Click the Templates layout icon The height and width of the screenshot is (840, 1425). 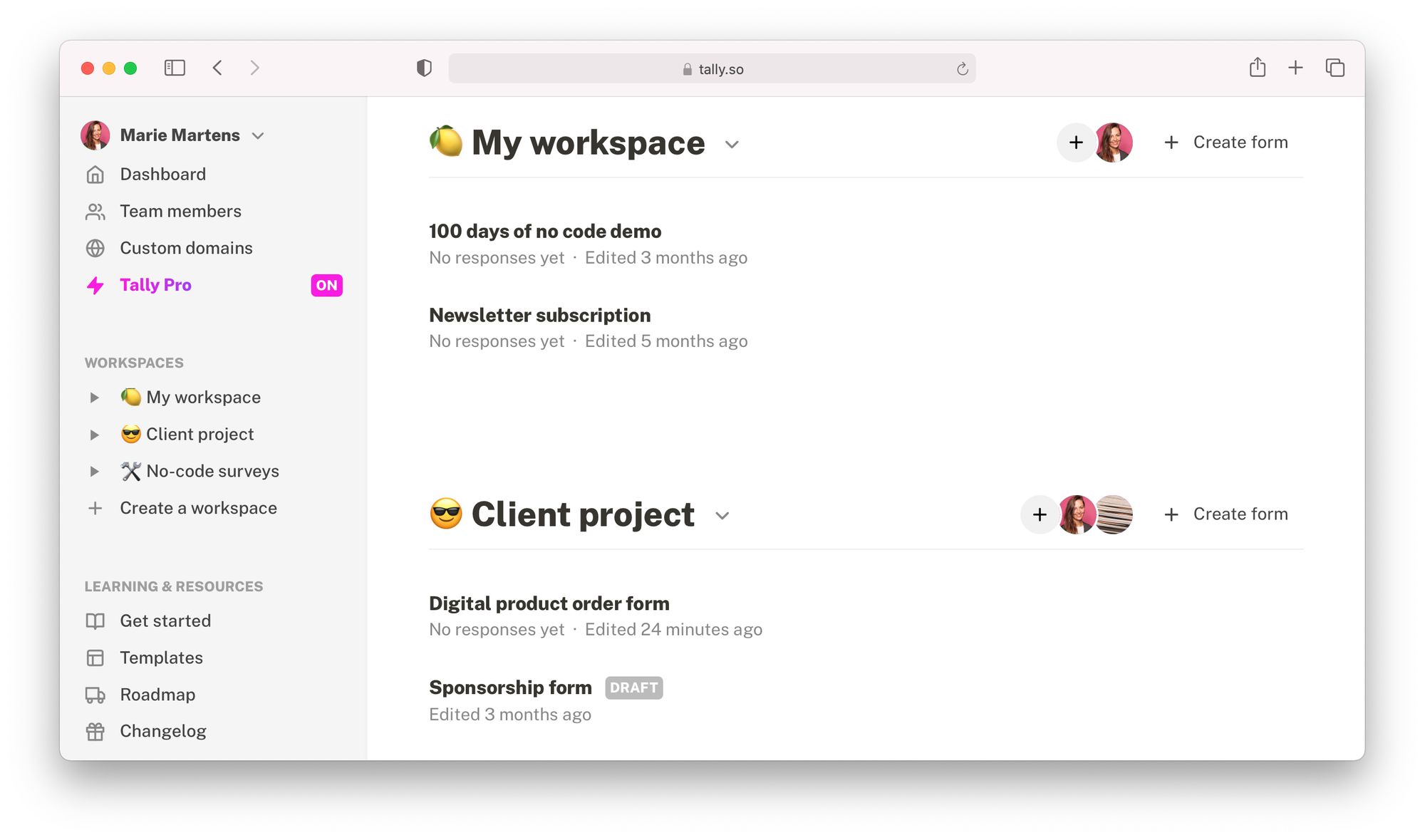coord(95,658)
